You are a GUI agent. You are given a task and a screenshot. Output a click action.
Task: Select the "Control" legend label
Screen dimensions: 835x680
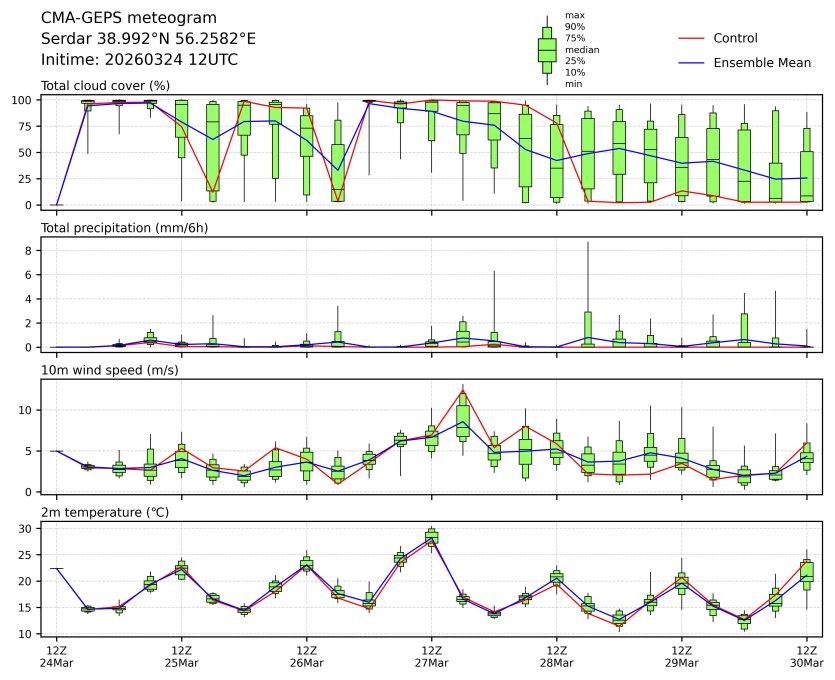(735, 39)
